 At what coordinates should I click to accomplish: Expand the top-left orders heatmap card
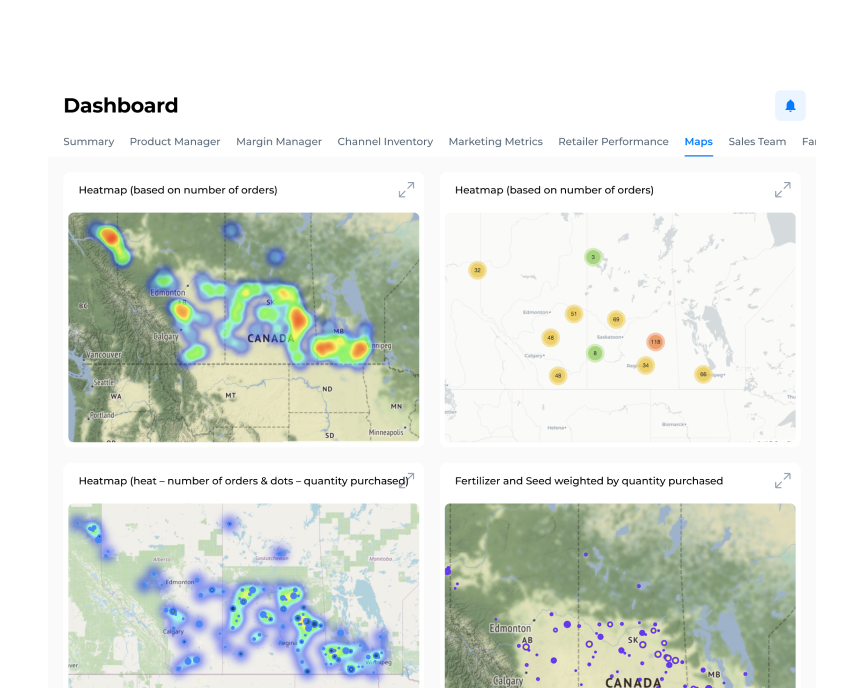coord(406,190)
